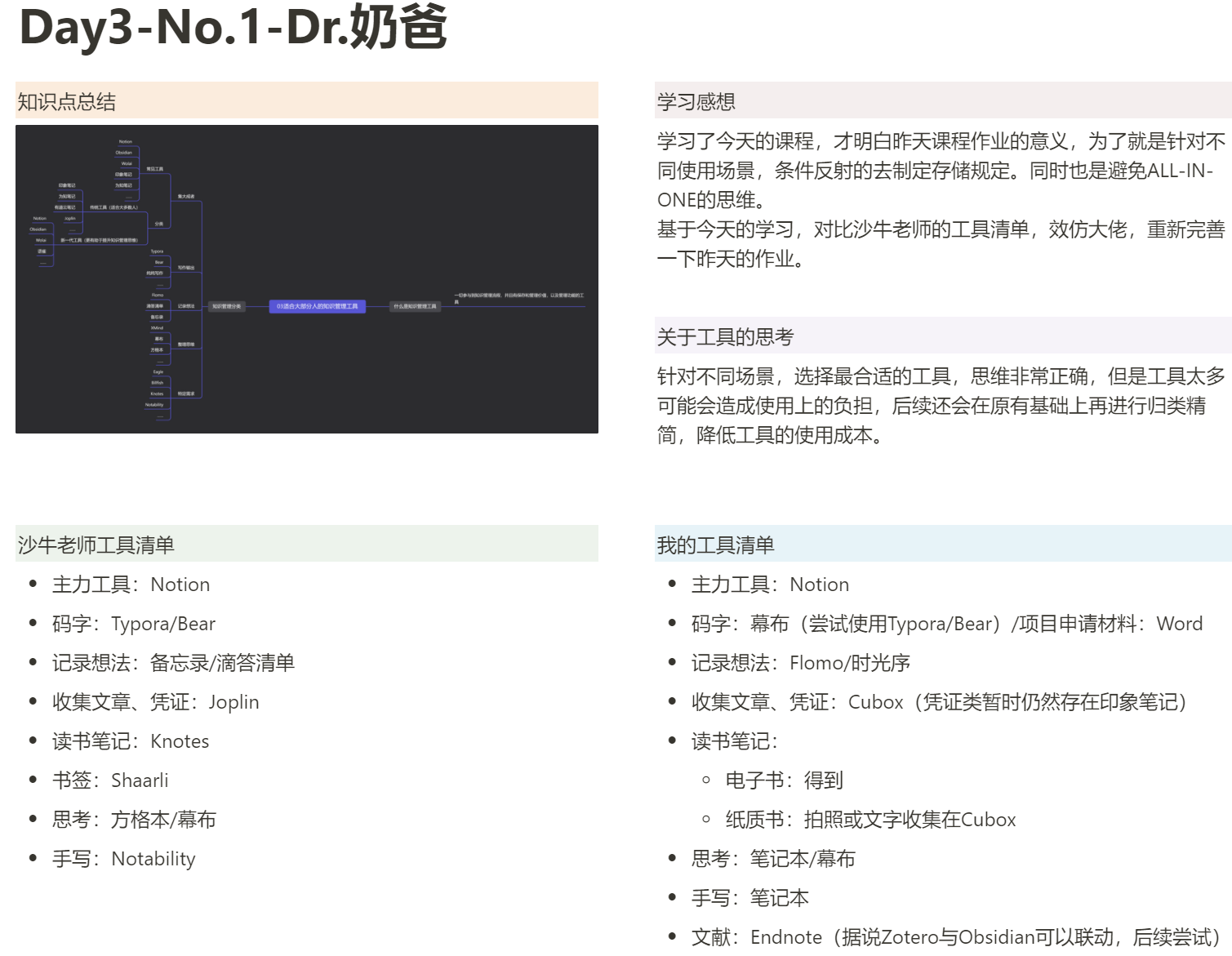Open the mind map image thumbnail

[x=307, y=279]
